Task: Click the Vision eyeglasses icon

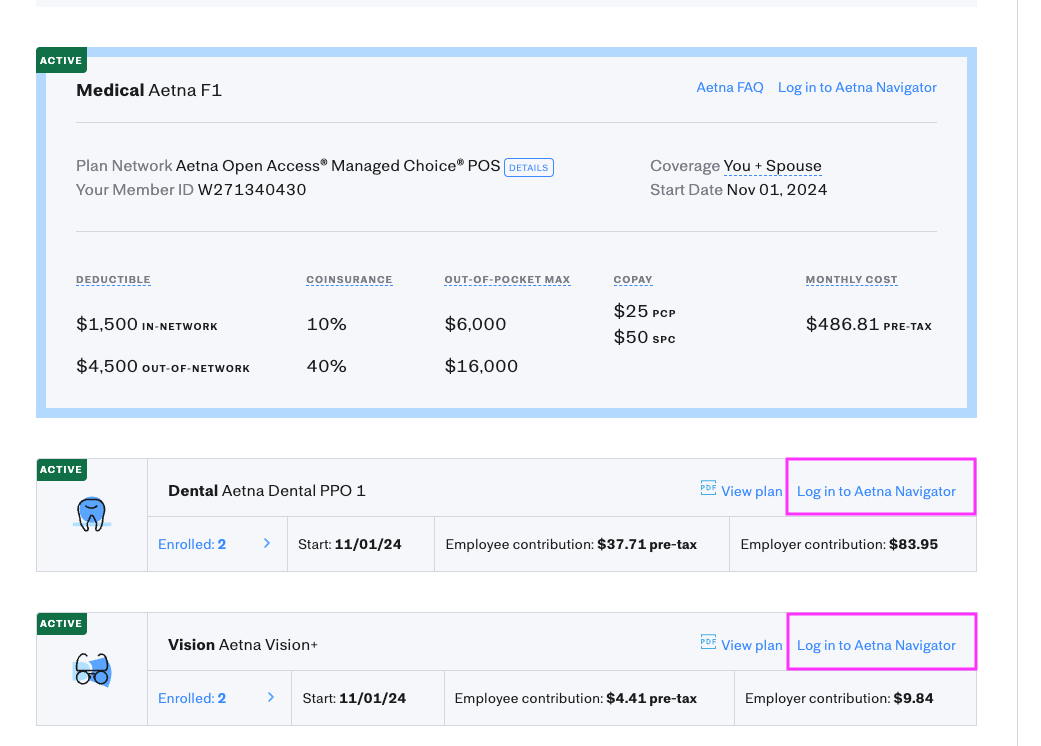Action: pyautogui.click(x=91, y=669)
